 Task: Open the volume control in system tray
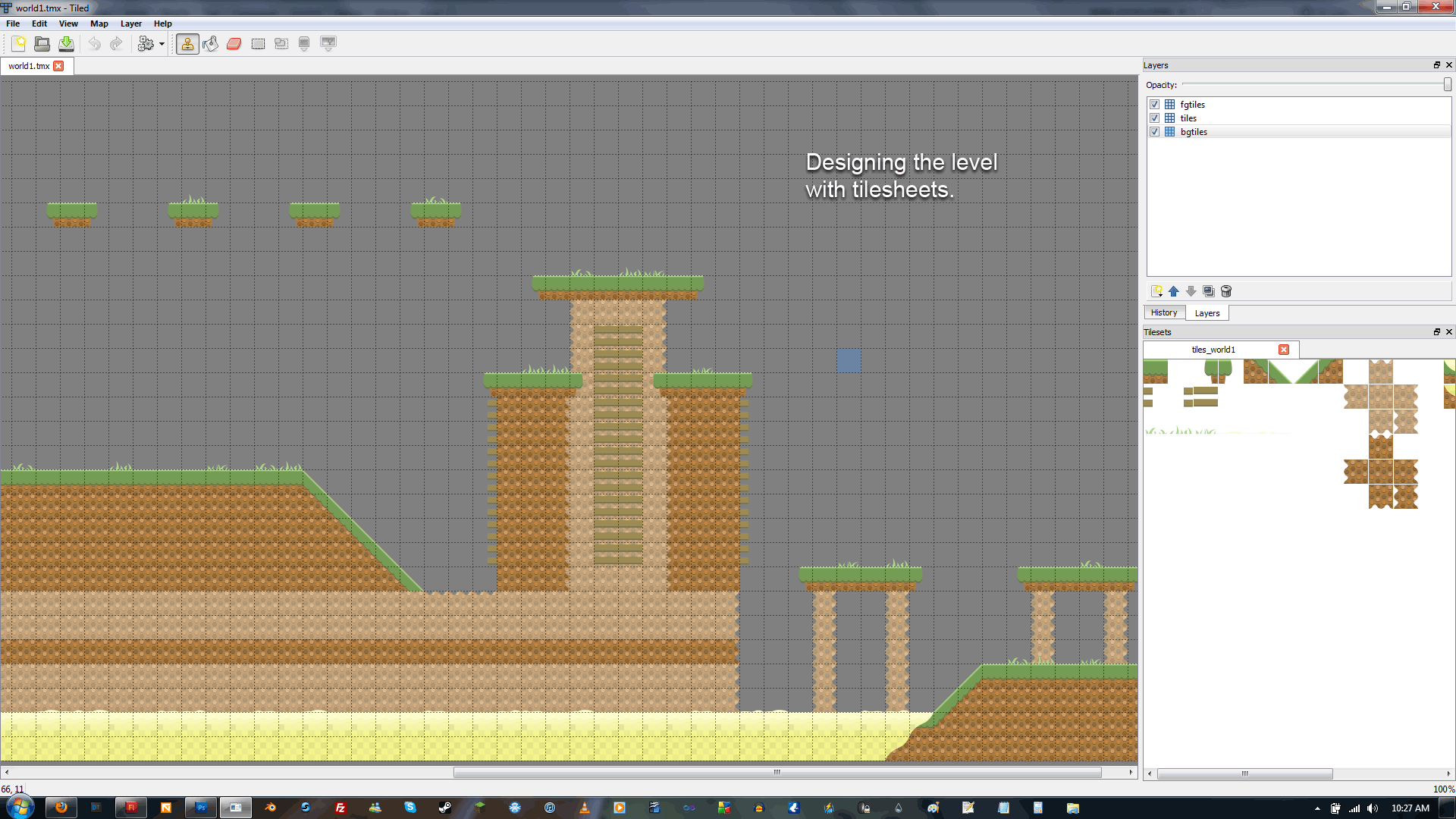[x=1373, y=808]
